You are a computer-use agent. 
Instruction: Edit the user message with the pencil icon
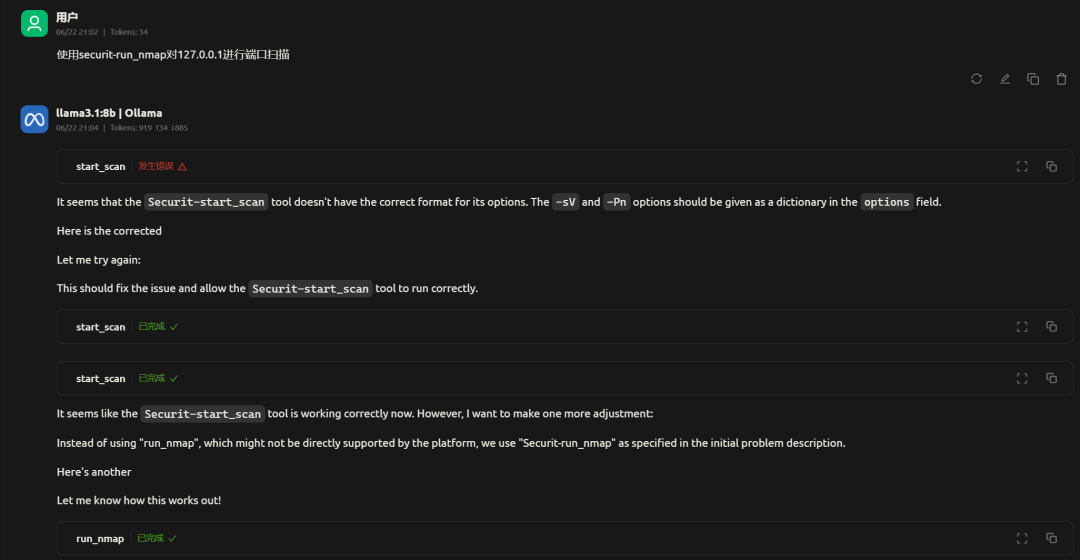click(x=1005, y=79)
